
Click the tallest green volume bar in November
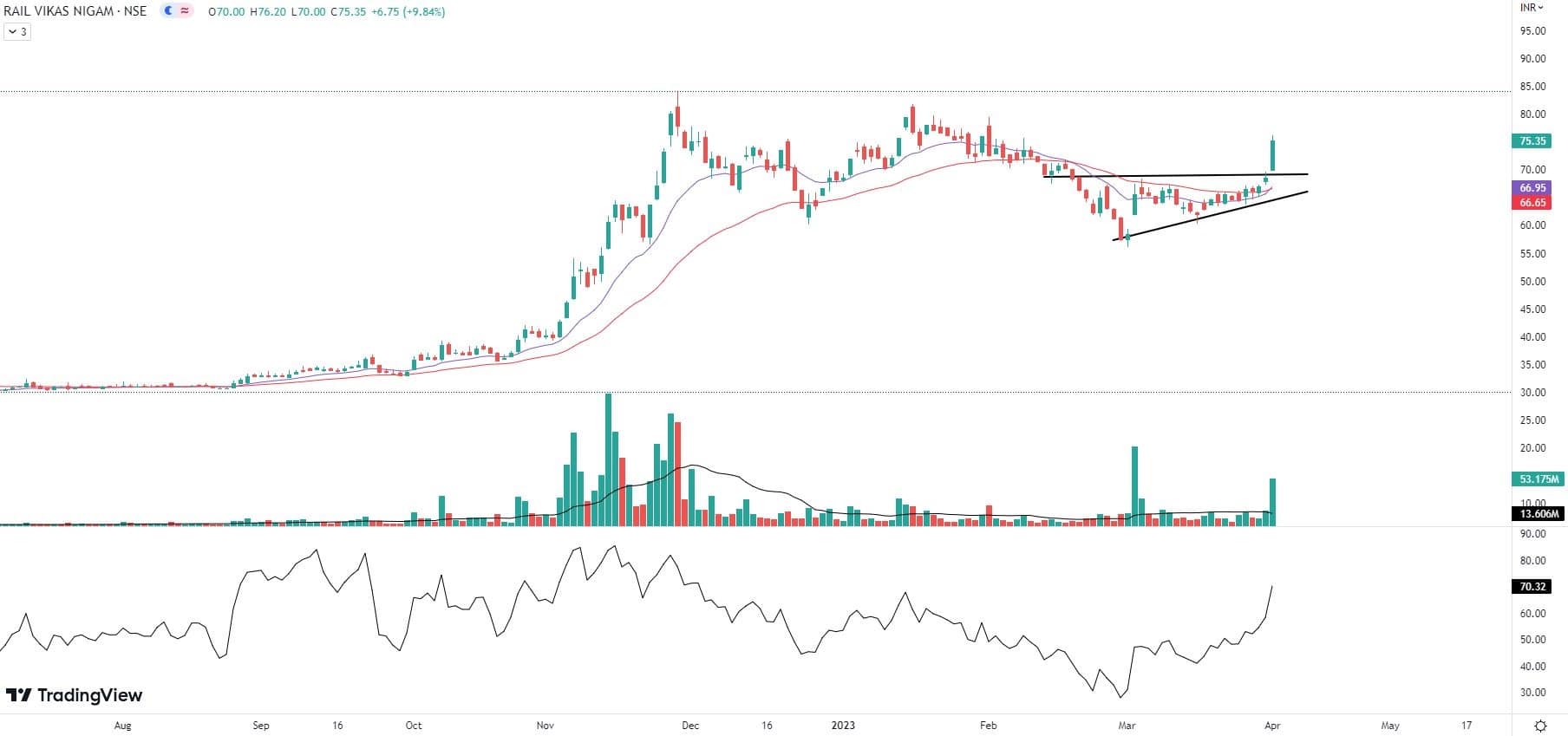pyautogui.click(x=608, y=459)
